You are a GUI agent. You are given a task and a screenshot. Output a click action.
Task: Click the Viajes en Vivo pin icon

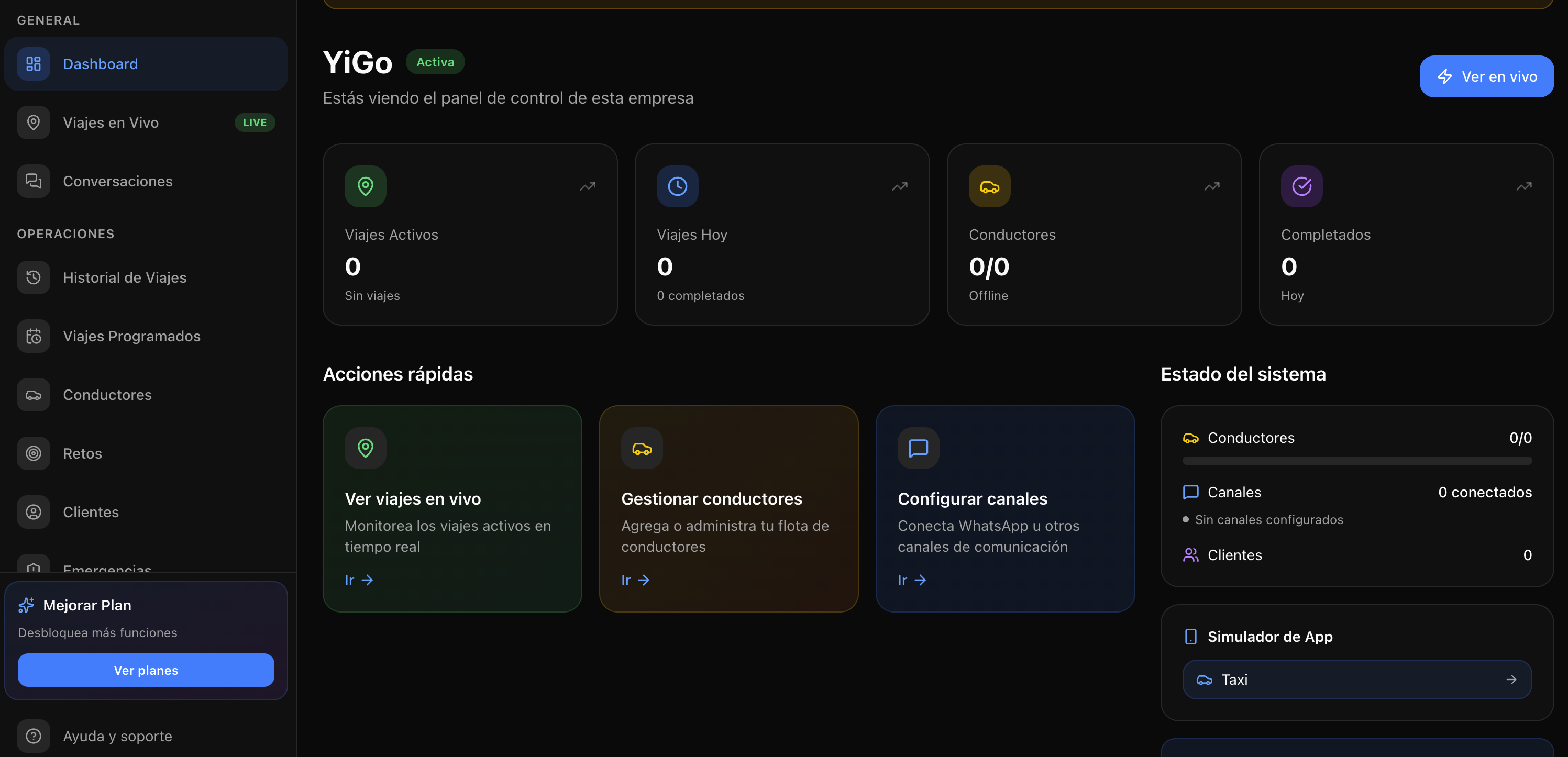[34, 123]
